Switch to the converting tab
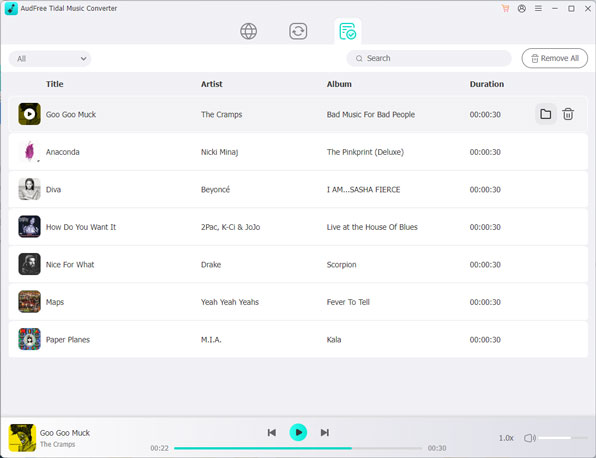Screen dimensions: 596x458 (x=298, y=31)
